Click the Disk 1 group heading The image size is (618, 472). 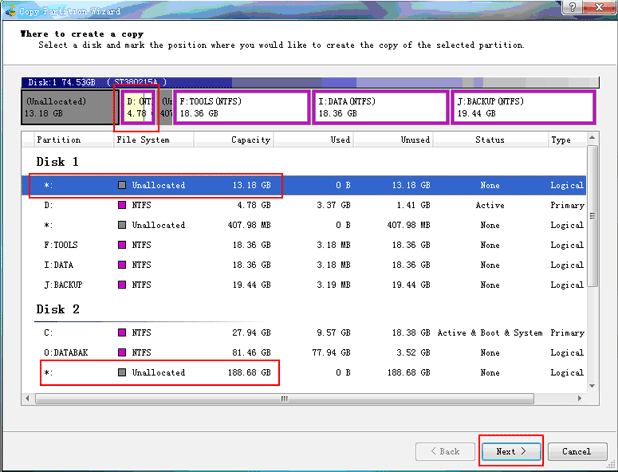[x=57, y=162]
